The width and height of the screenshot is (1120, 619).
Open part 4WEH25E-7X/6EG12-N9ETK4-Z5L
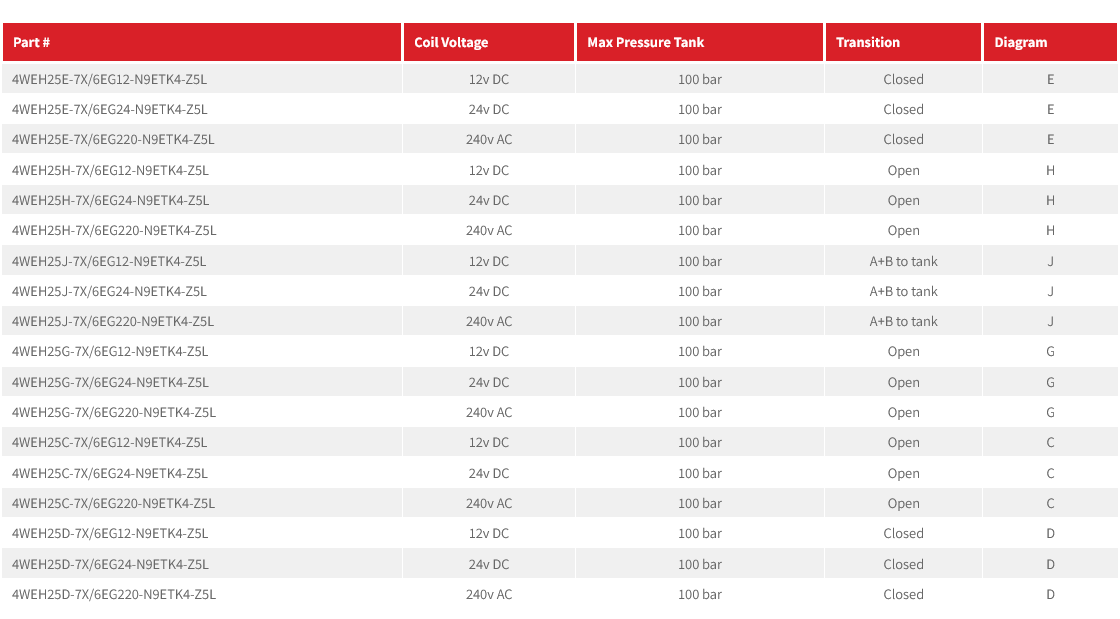point(109,79)
